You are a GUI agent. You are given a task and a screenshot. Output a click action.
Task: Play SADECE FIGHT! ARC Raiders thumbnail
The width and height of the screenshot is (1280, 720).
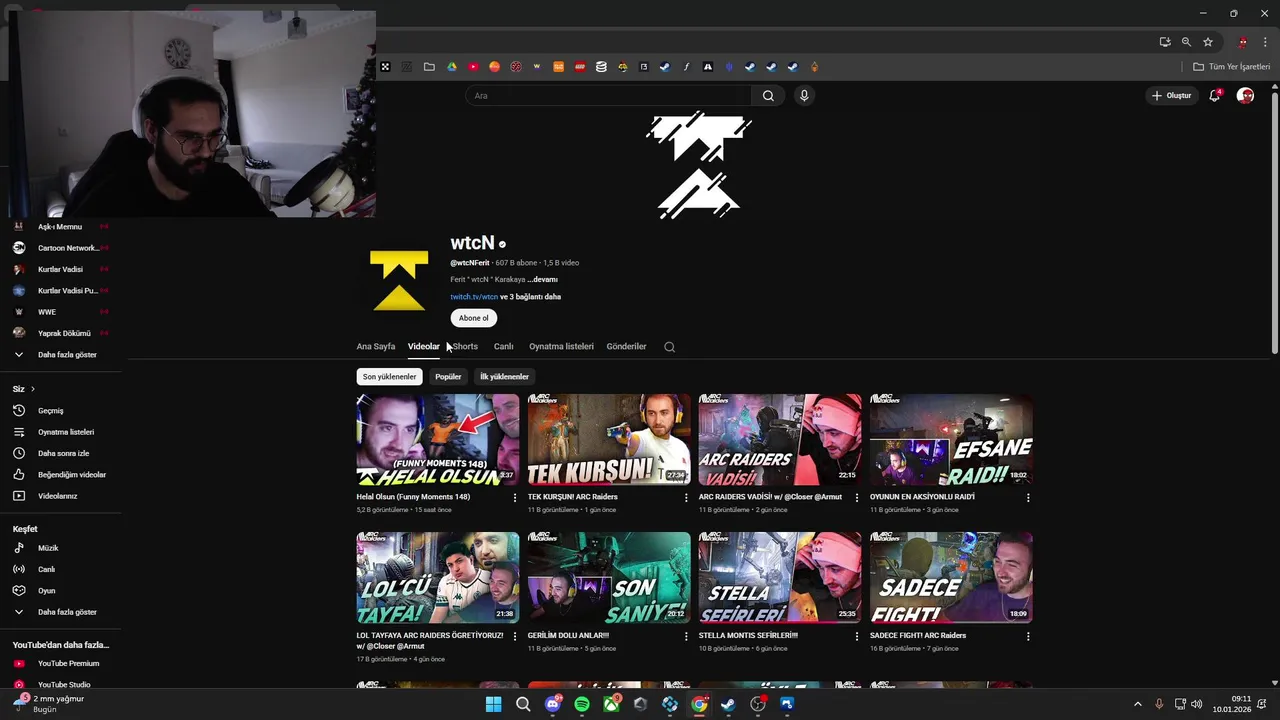(951, 578)
